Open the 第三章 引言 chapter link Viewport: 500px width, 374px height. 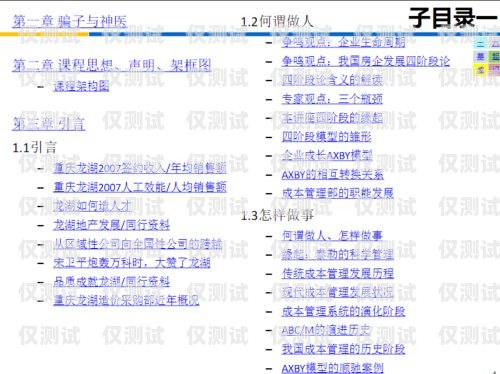49,123
